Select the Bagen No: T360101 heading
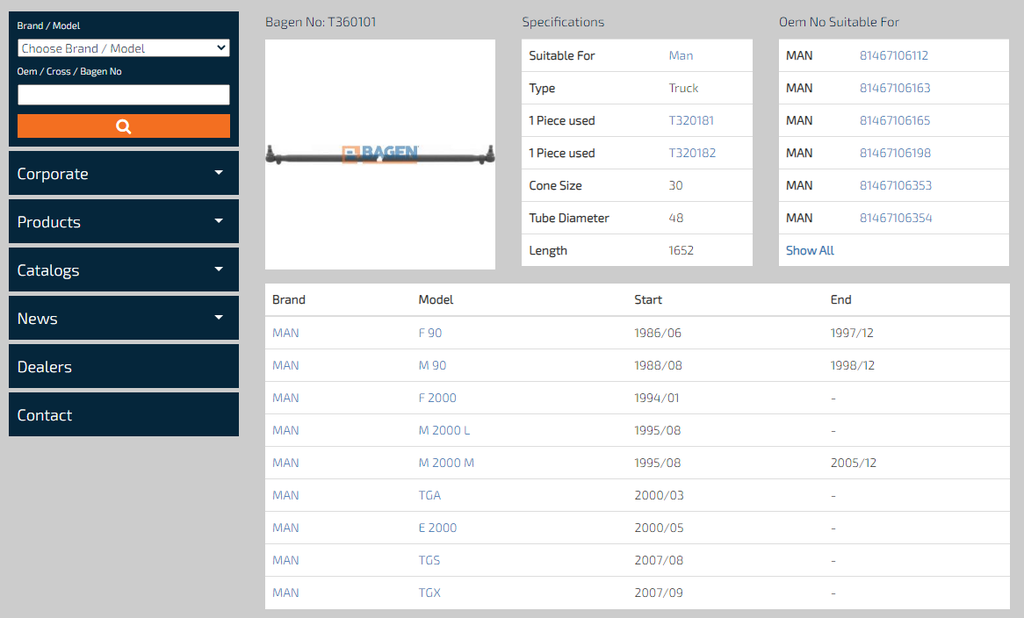 pyautogui.click(x=321, y=22)
